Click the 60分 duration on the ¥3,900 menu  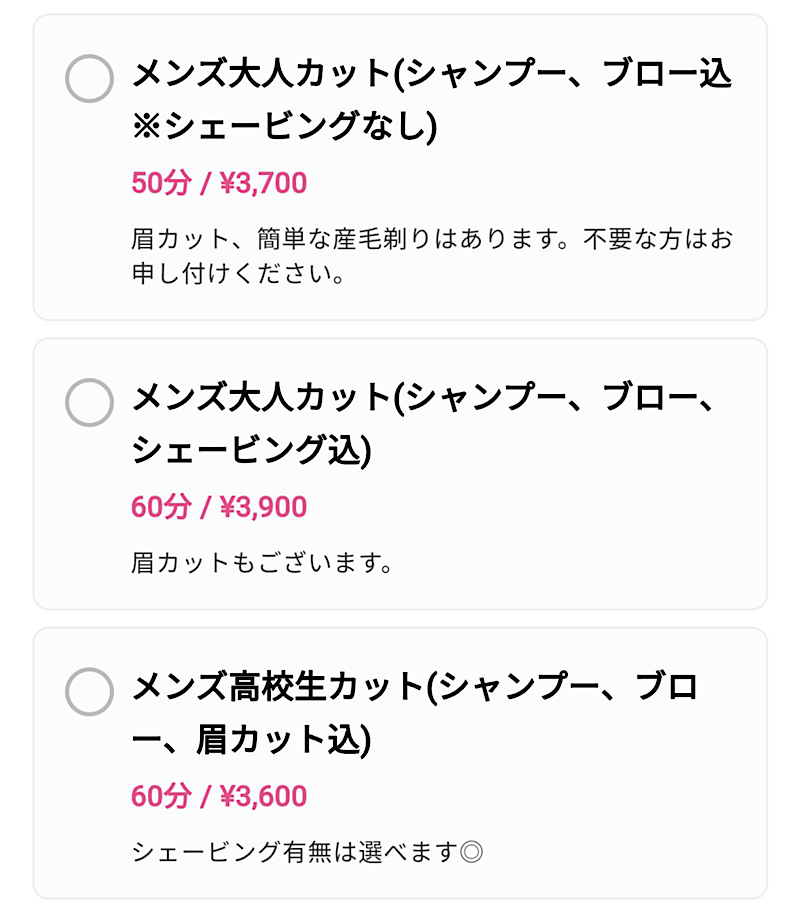[160, 507]
